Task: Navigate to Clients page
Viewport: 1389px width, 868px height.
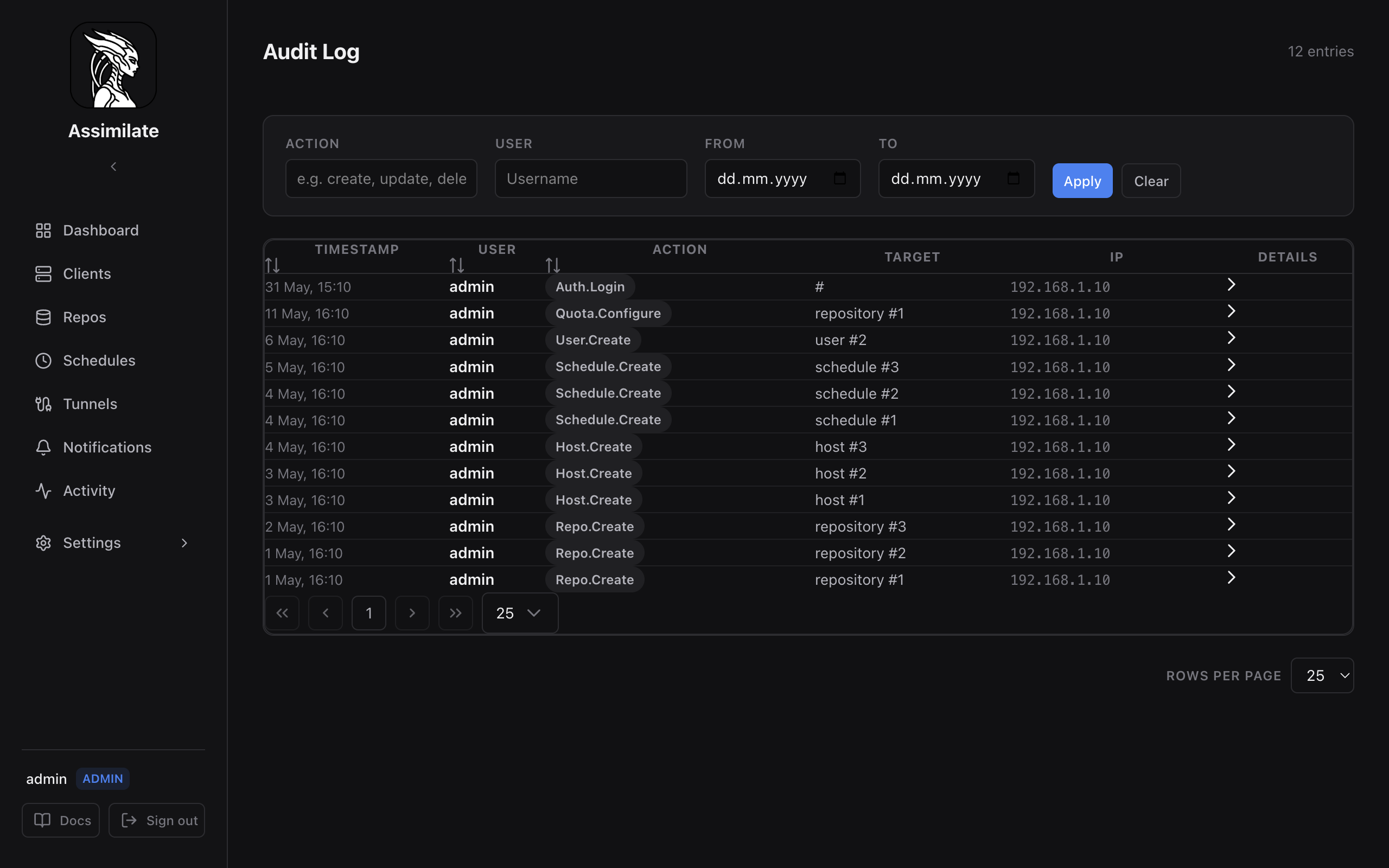Action: (x=113, y=274)
